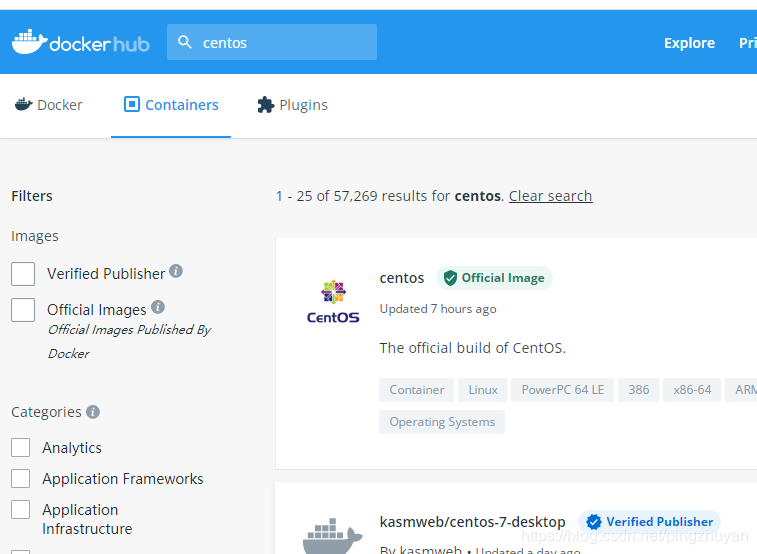Image resolution: width=757 pixels, height=554 pixels.
Task: Click the Categories section label
Action: coord(46,412)
